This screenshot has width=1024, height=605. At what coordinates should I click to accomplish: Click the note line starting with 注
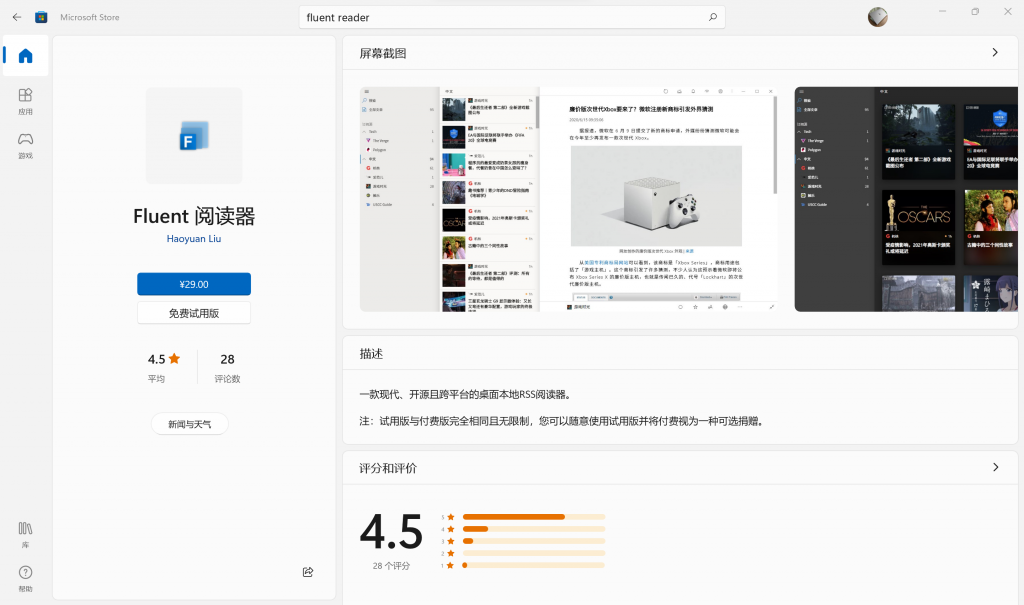(562, 421)
